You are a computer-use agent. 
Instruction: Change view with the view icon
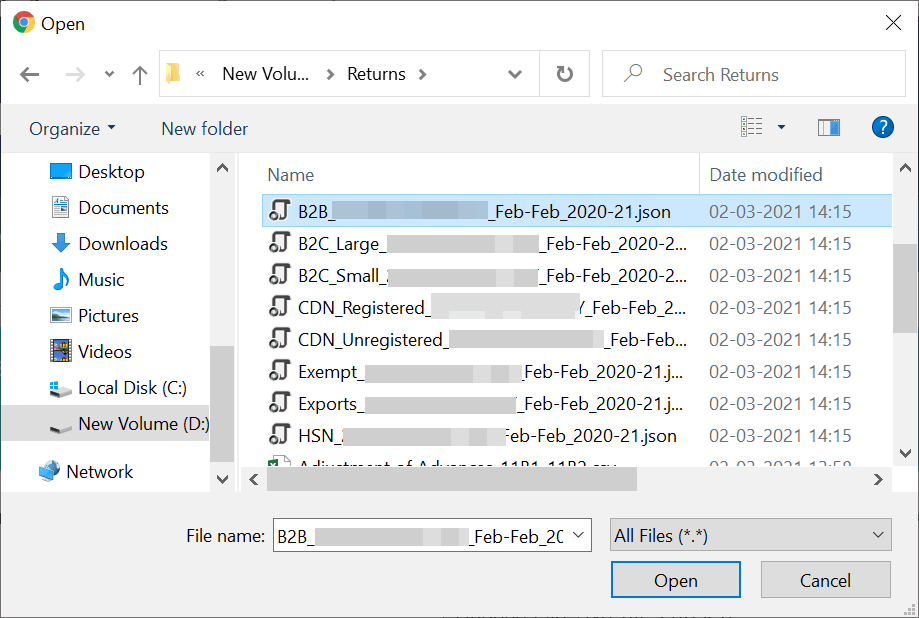click(751, 127)
